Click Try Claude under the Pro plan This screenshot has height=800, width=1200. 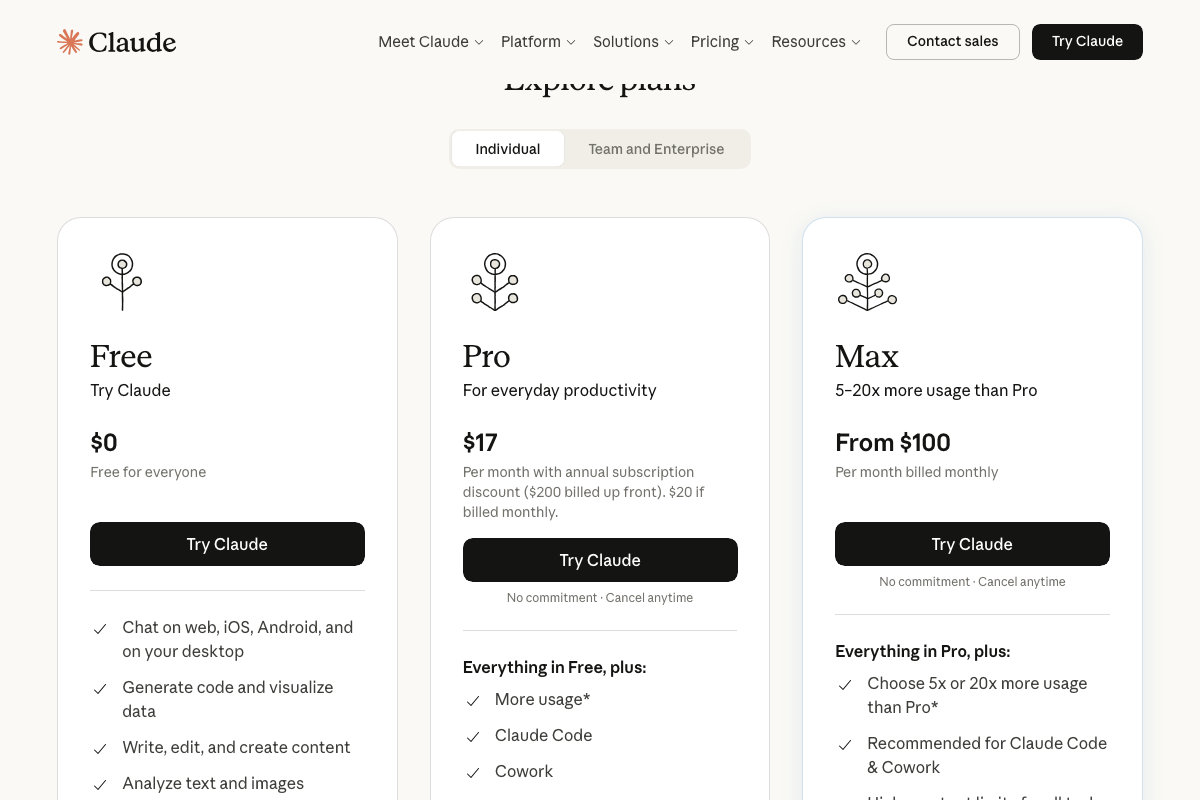tap(600, 560)
